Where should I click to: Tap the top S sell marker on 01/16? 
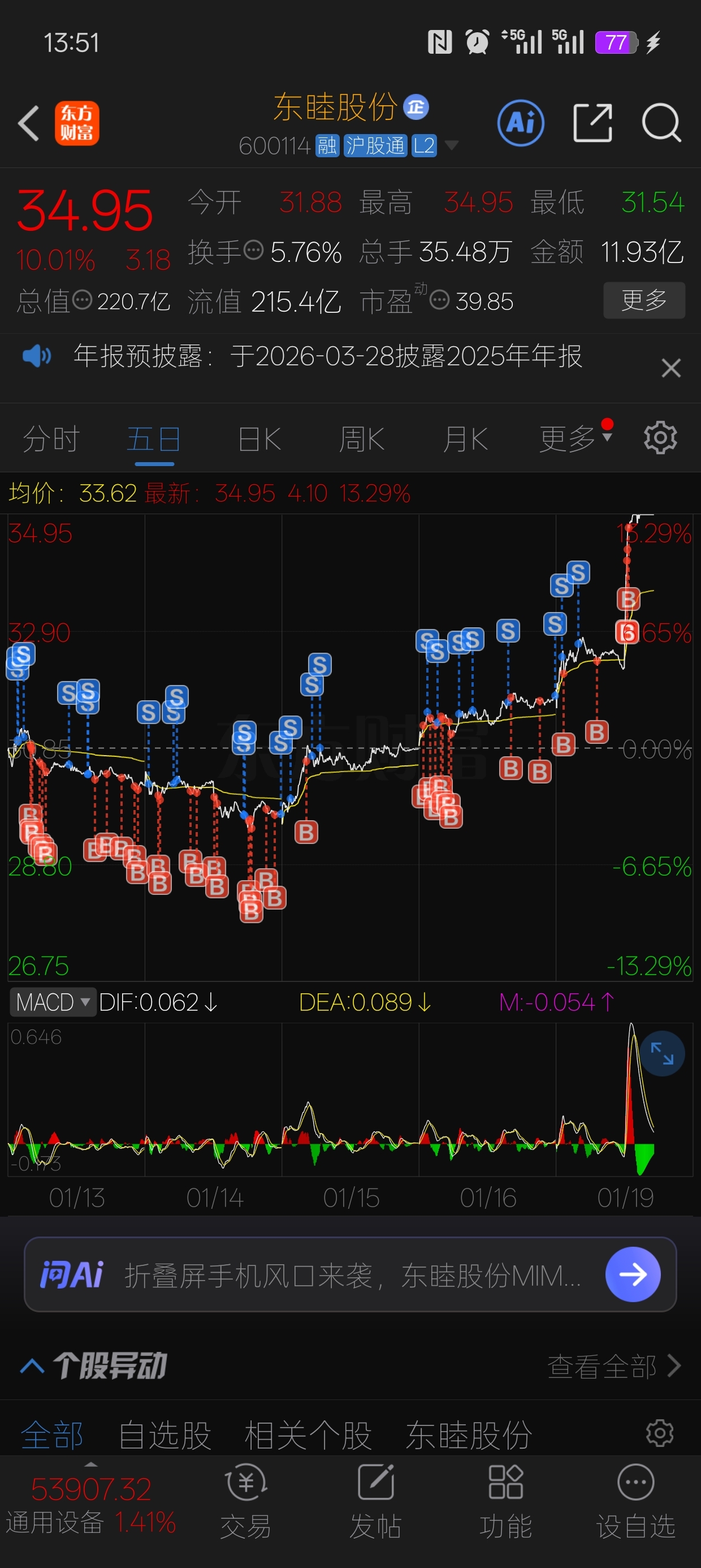point(508,631)
